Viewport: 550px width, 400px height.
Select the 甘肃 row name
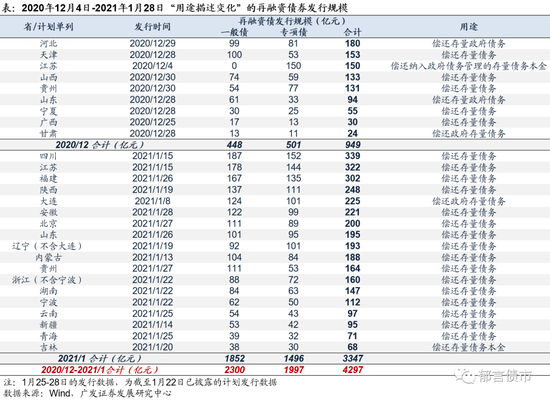tap(48, 133)
